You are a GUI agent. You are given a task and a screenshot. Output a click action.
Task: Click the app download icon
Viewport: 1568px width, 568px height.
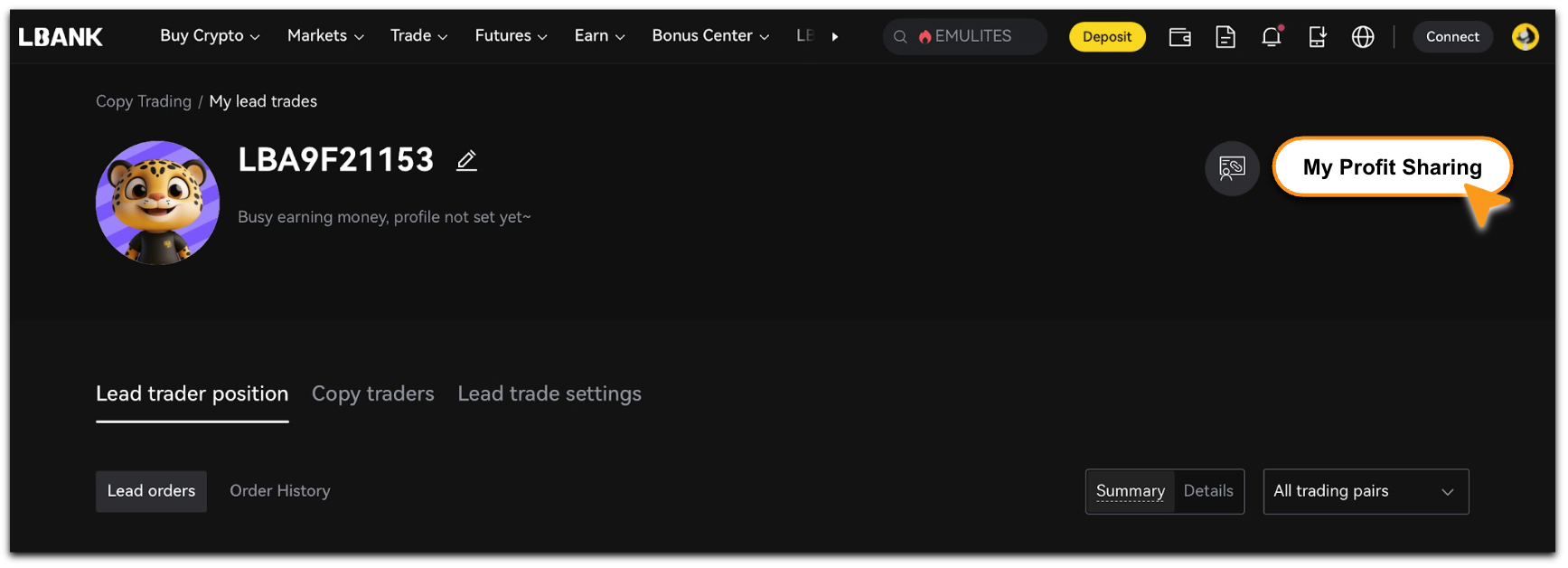(1317, 36)
